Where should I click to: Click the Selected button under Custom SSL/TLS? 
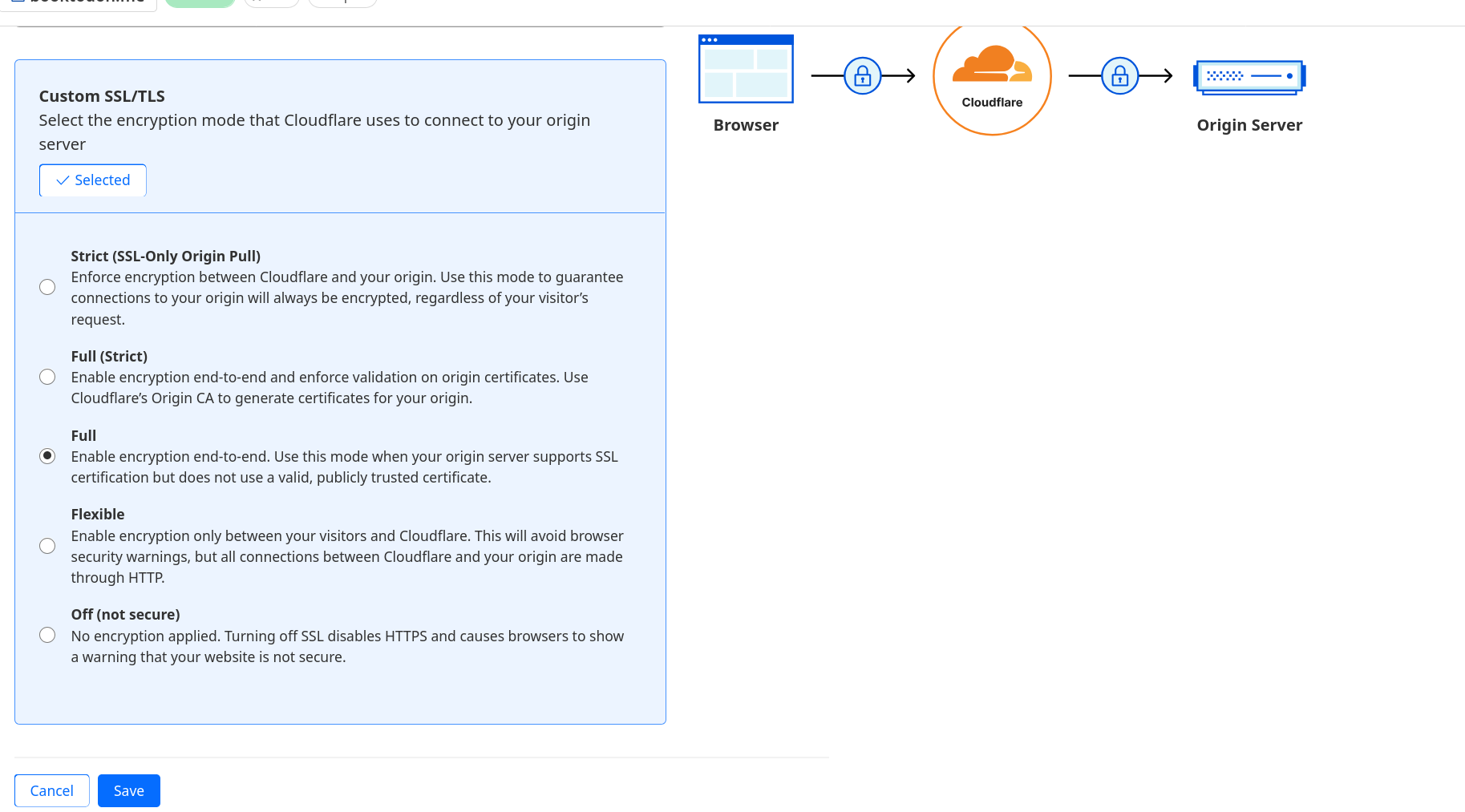pos(93,180)
